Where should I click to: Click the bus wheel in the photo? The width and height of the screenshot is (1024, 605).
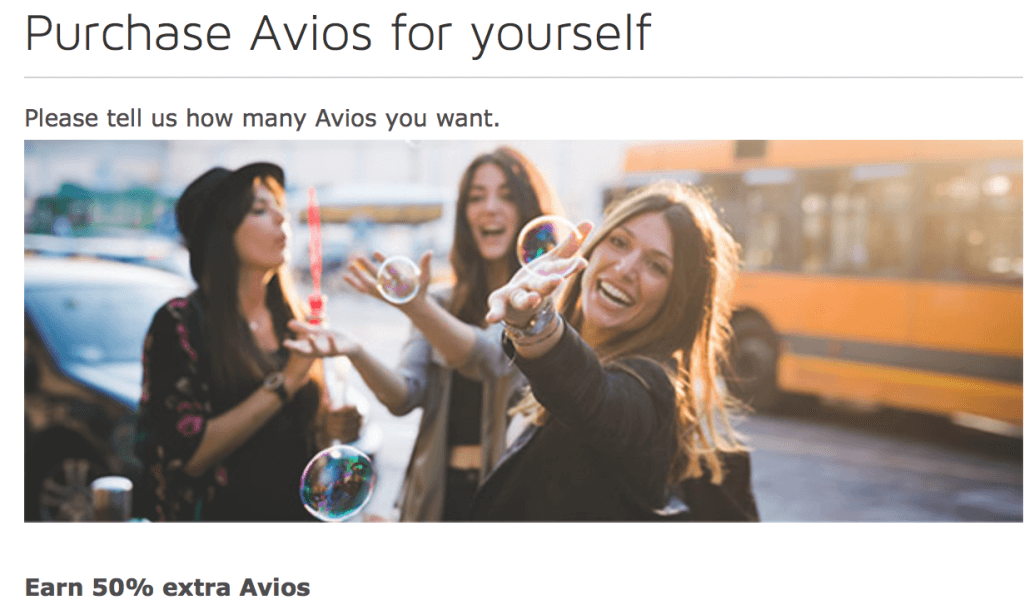pyautogui.click(x=756, y=359)
